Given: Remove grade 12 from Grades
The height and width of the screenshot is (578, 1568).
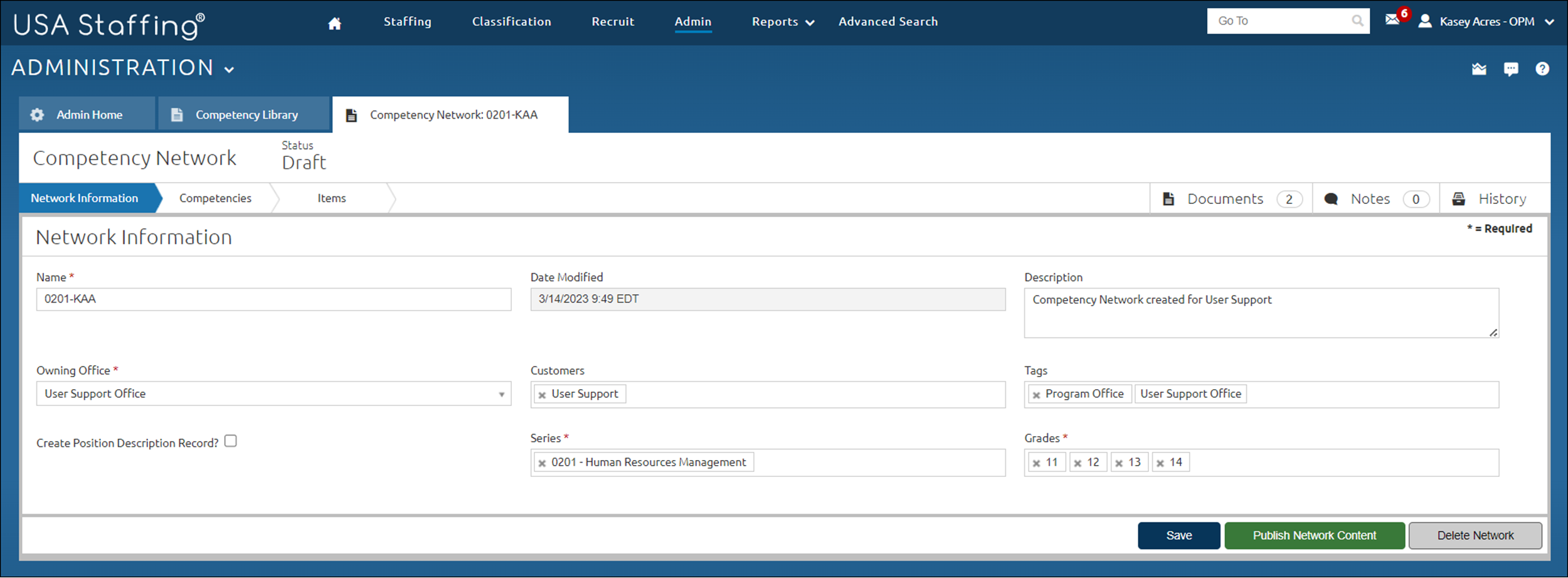Looking at the screenshot, I should tap(1078, 464).
